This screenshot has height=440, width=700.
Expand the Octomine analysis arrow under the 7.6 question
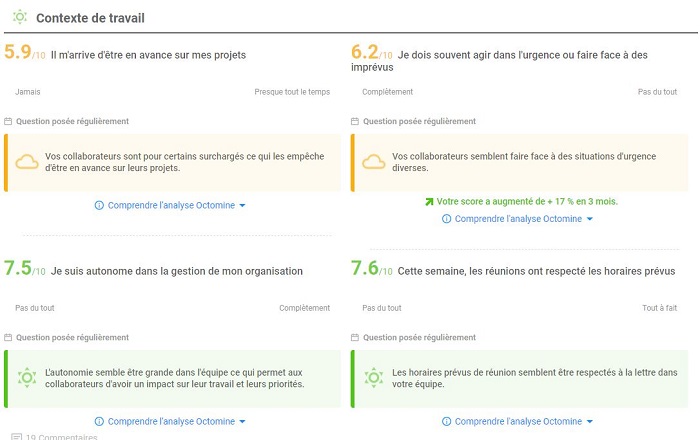click(590, 422)
